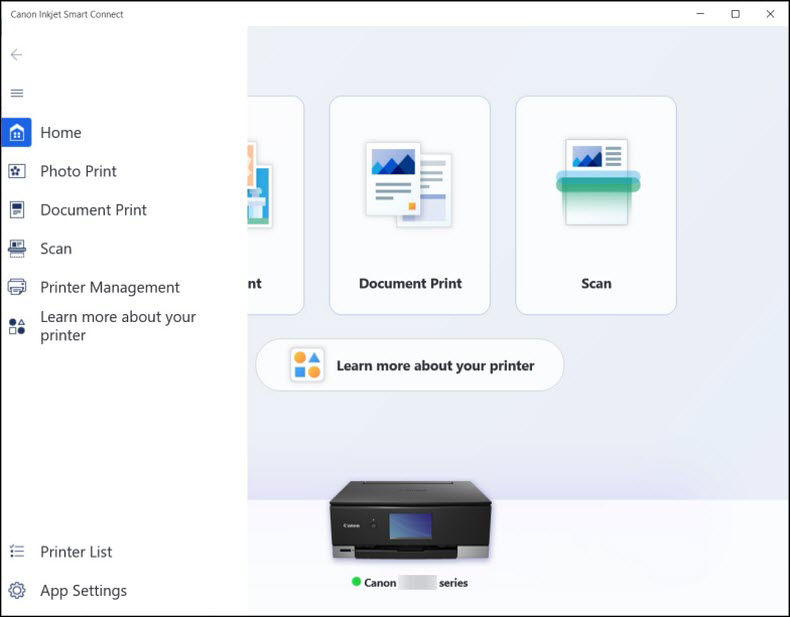Click the Document Print card illustration
Viewport: 790px width, 617px height.
point(409,185)
